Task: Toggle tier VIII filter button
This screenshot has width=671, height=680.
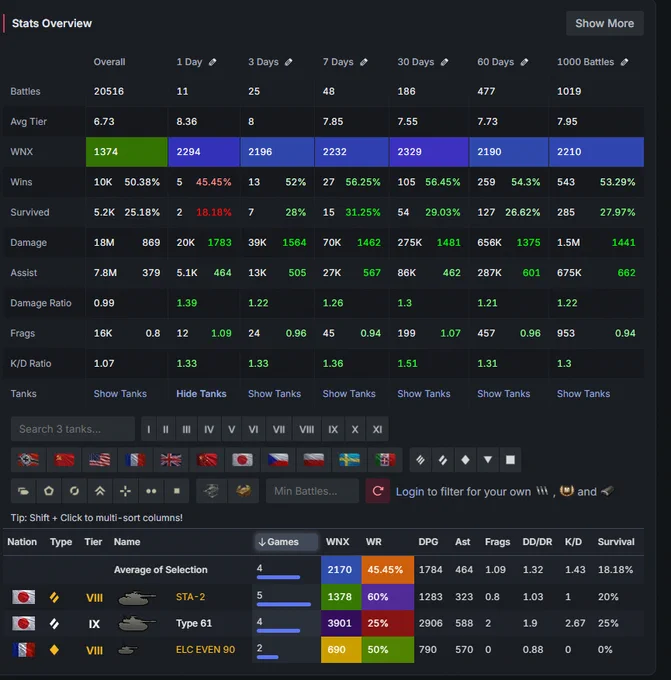Action: (x=307, y=429)
